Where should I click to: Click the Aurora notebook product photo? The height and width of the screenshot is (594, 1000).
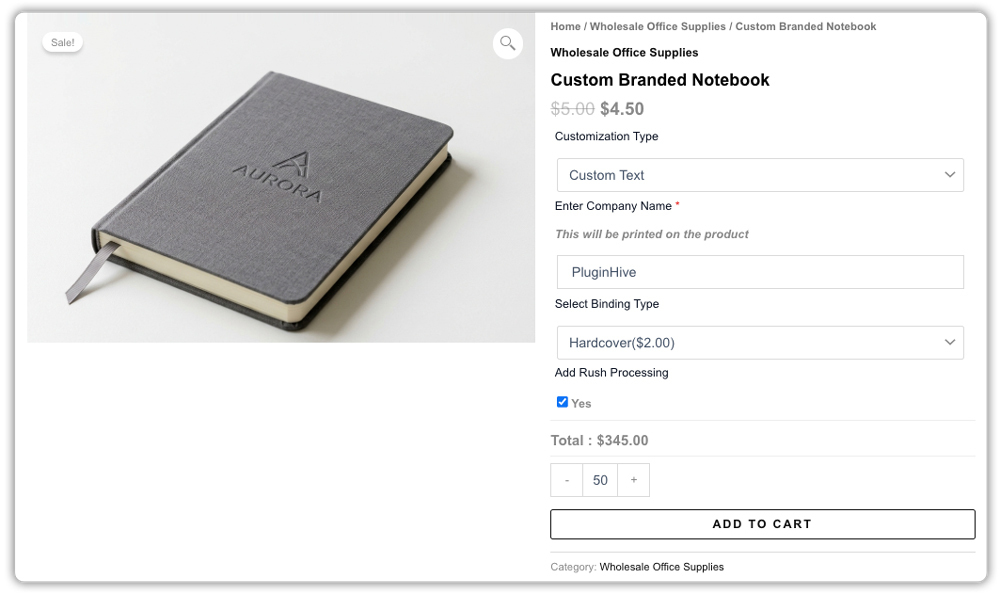280,180
